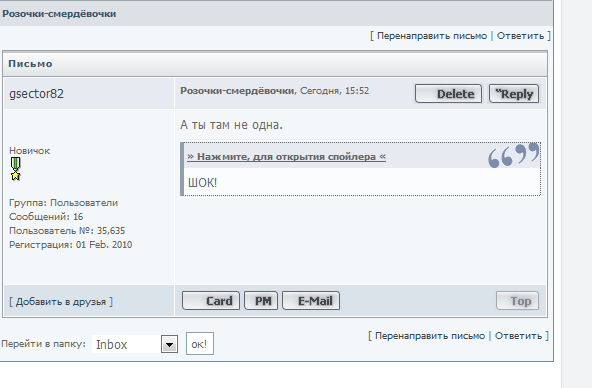Click the medal rank icon under Новичок
This screenshot has width=592, height=388.
pyautogui.click(x=15, y=169)
